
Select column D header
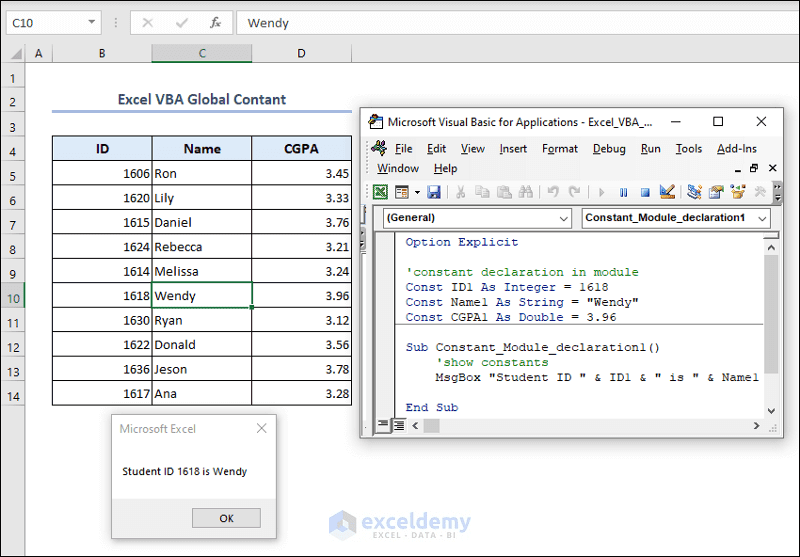coord(302,53)
